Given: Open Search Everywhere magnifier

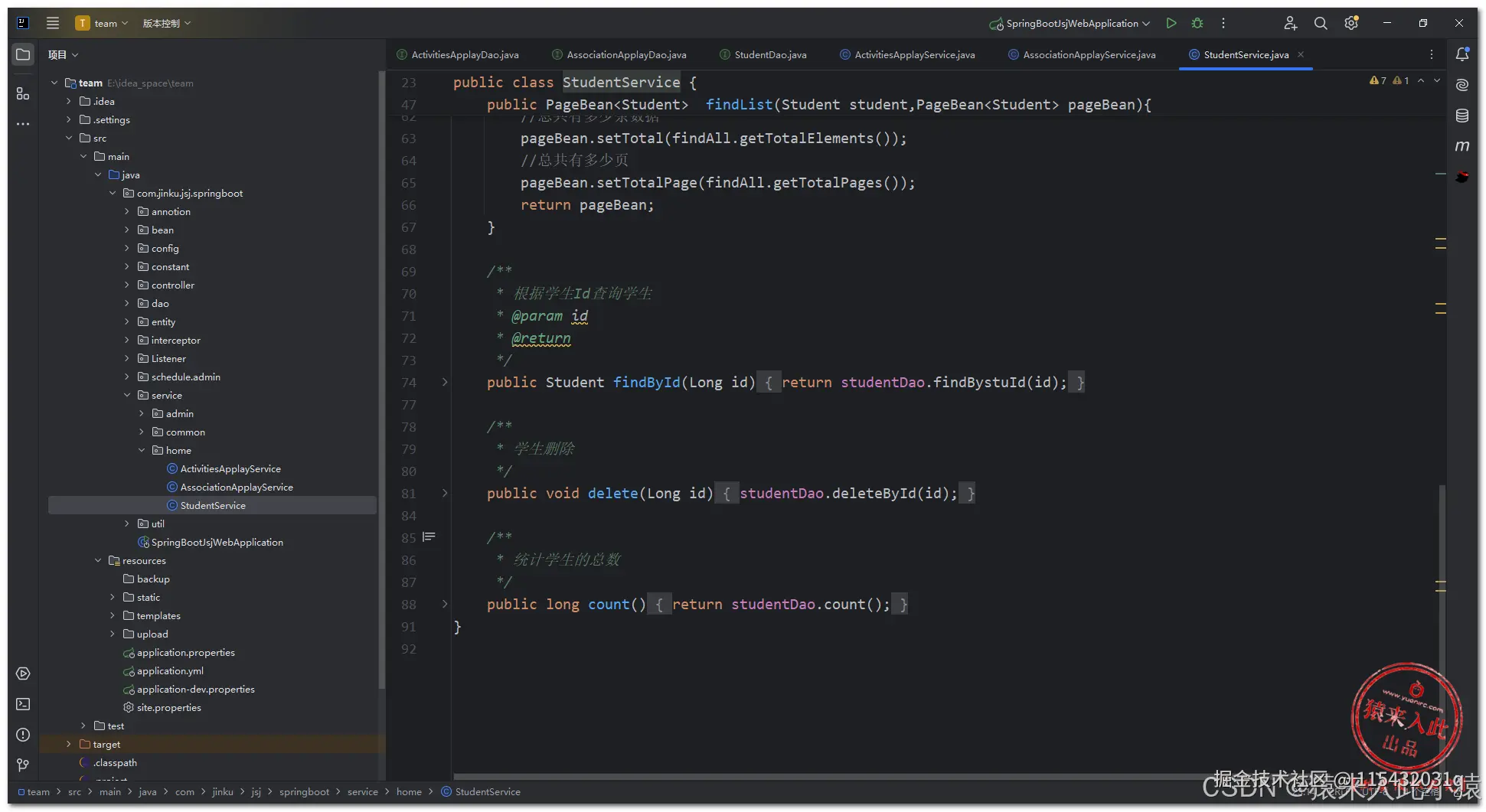Looking at the screenshot, I should (1321, 23).
